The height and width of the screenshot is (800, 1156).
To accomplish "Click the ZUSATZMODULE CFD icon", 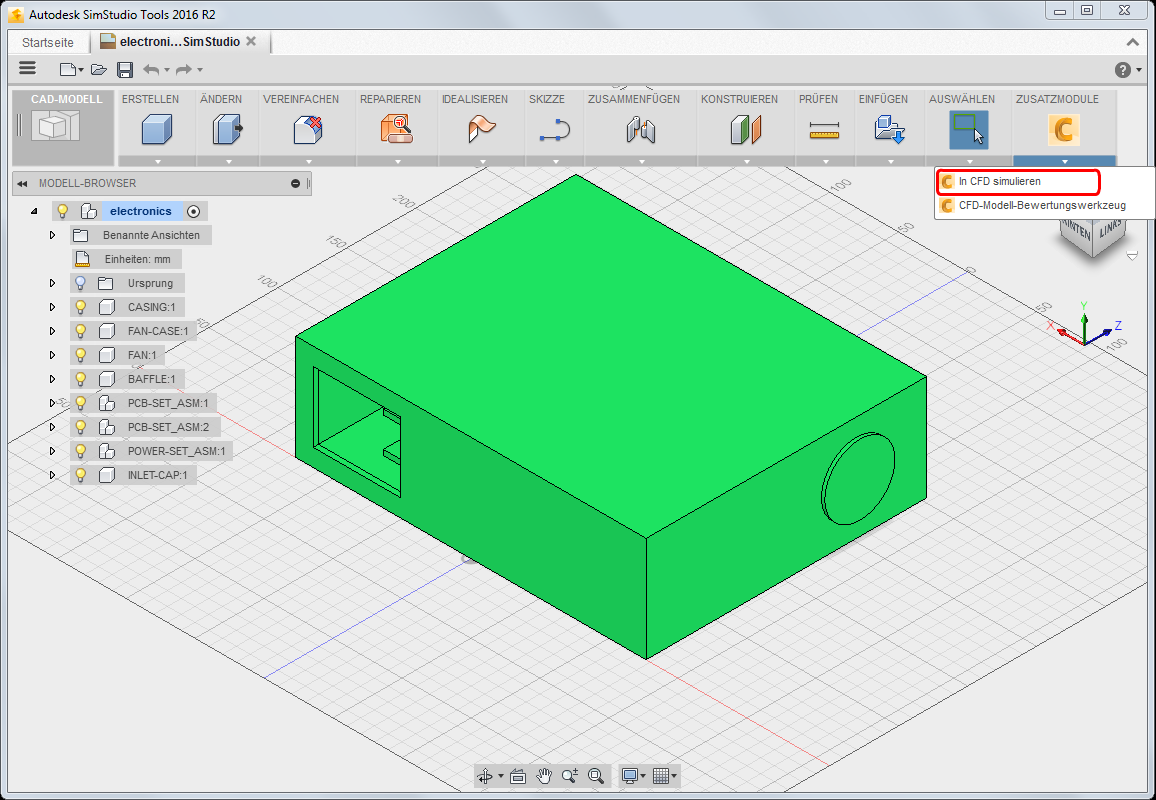I will pos(1063,129).
